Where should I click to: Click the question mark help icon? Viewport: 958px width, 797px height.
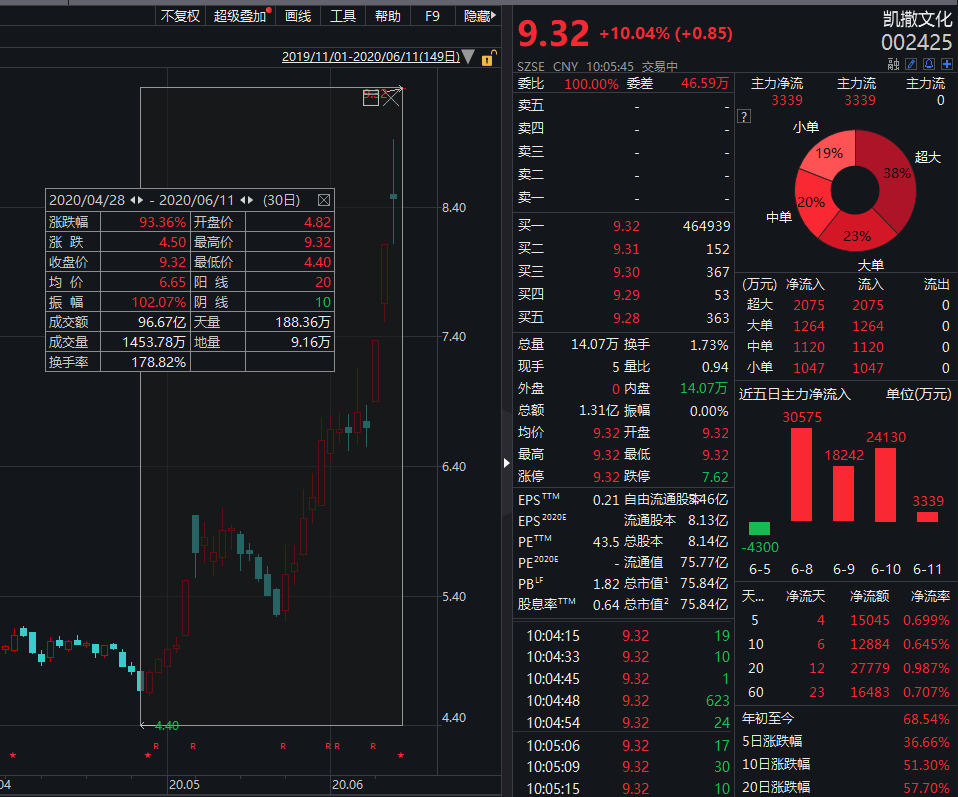743,117
